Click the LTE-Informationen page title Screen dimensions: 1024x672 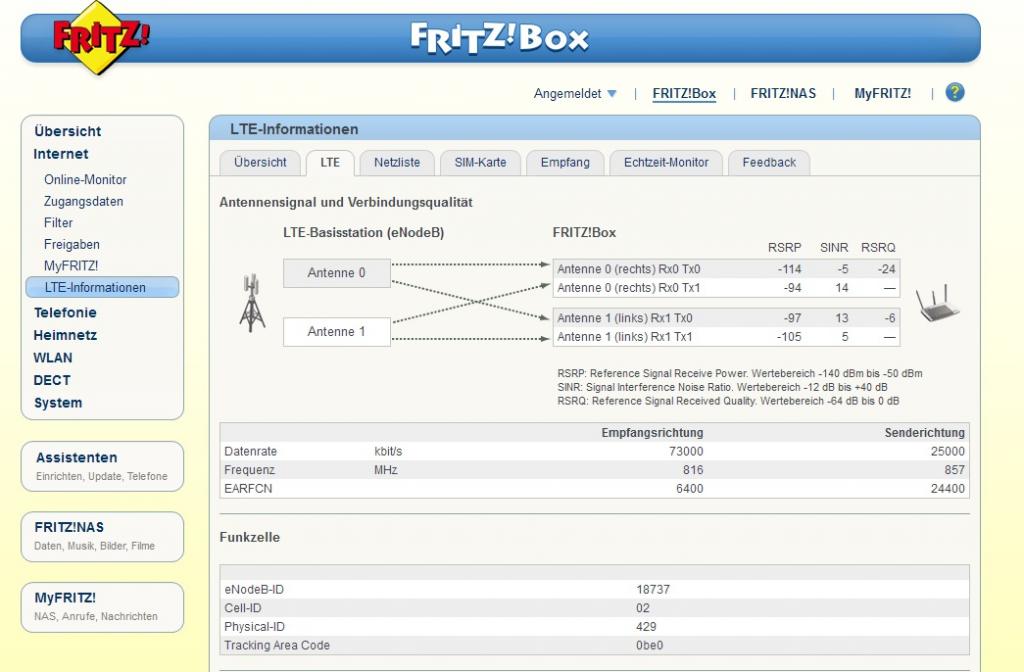coord(294,129)
